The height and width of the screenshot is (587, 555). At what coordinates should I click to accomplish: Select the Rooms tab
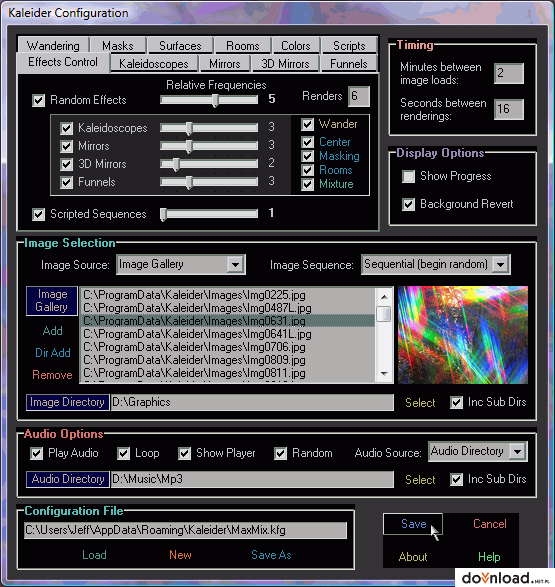[x=243, y=45]
